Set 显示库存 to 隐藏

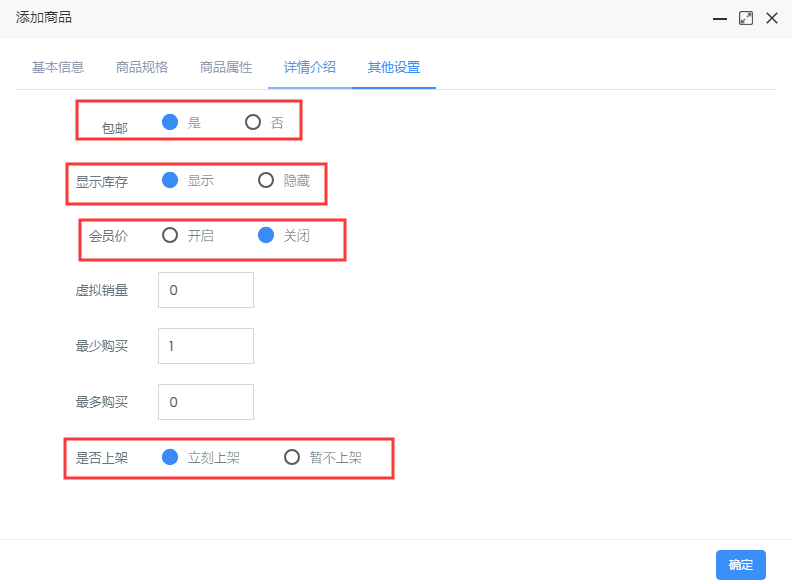tap(266, 180)
